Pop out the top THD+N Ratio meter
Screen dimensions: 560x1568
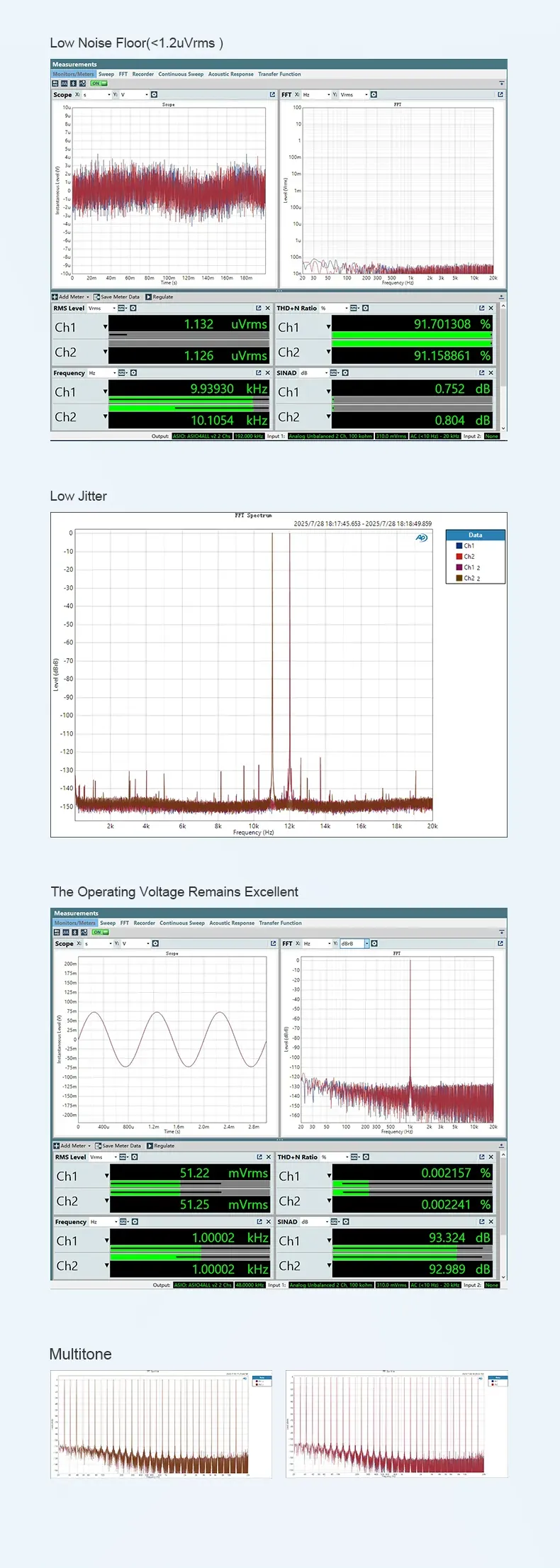tap(481, 308)
